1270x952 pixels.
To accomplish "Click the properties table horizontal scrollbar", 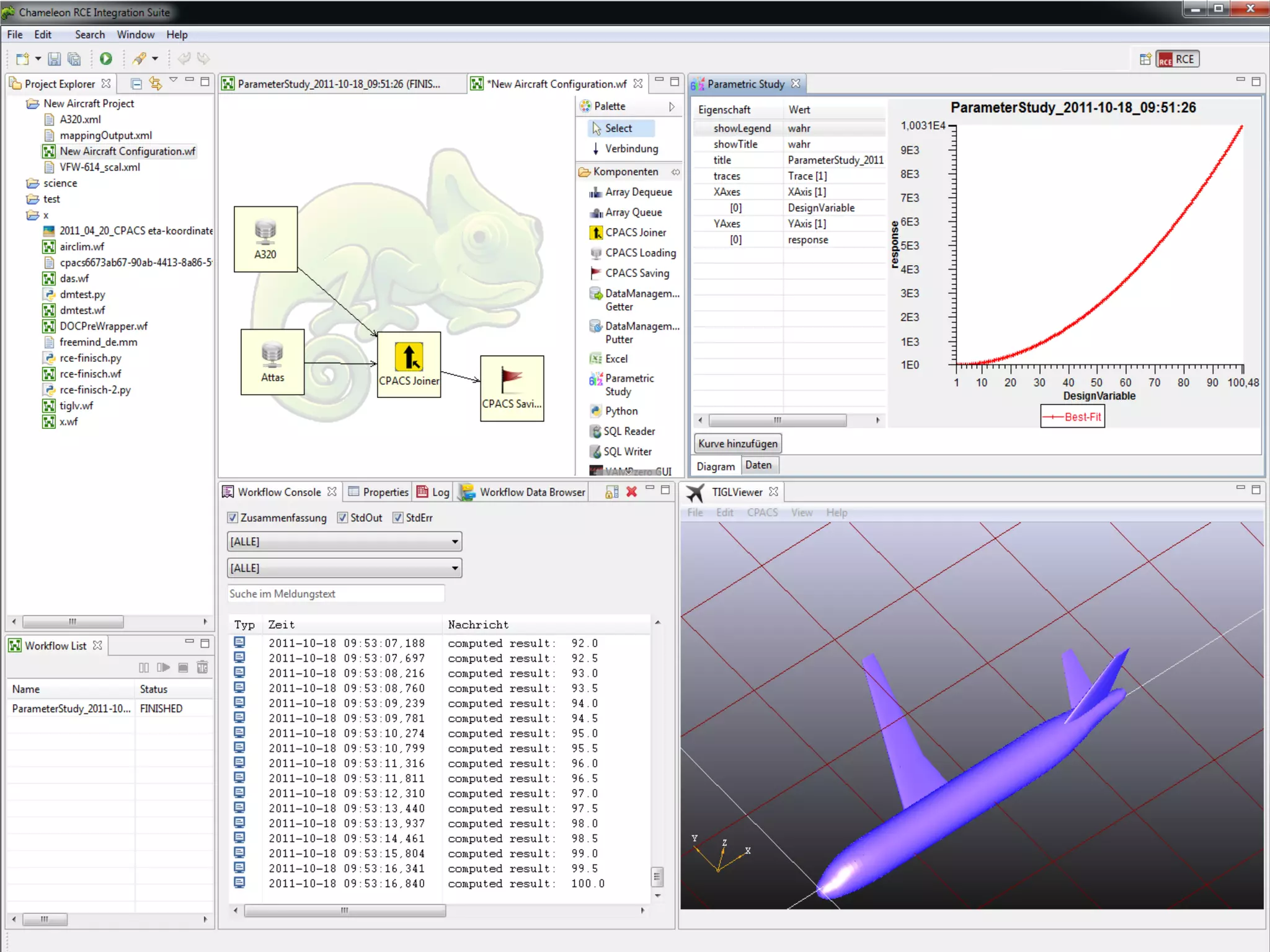I will (x=778, y=420).
